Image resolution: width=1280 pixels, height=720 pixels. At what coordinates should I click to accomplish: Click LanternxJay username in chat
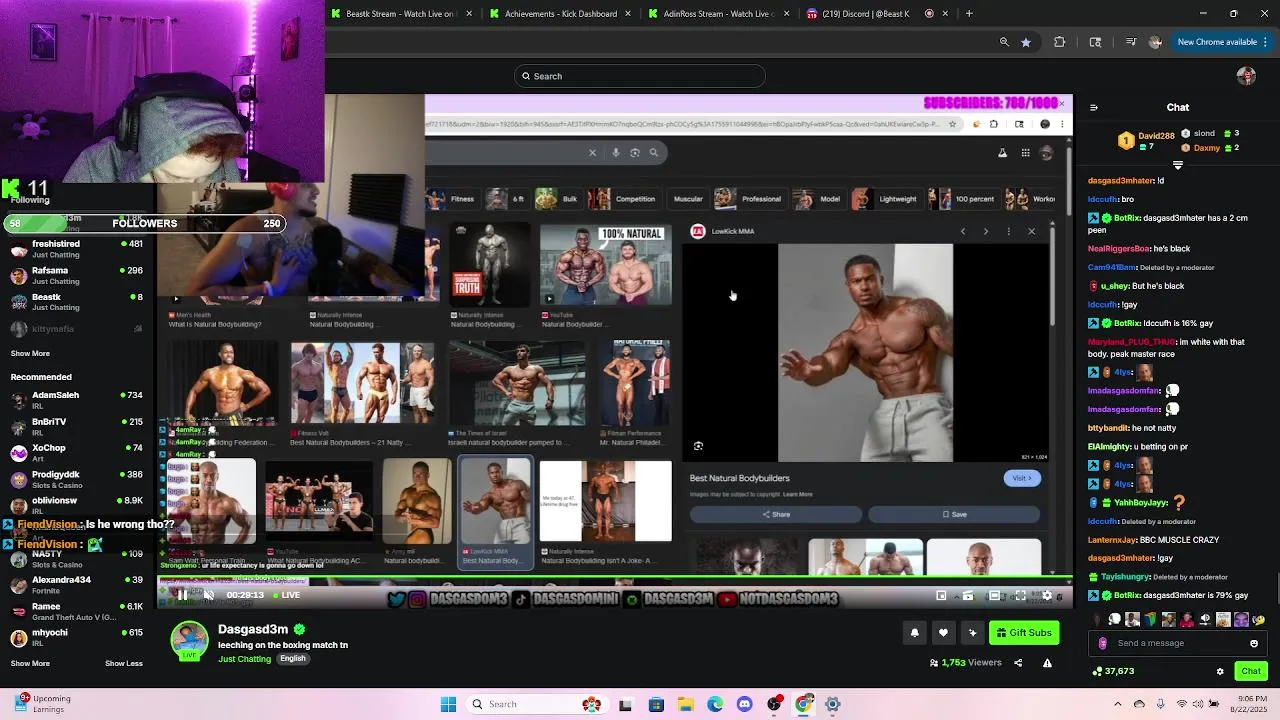pos(1112,540)
